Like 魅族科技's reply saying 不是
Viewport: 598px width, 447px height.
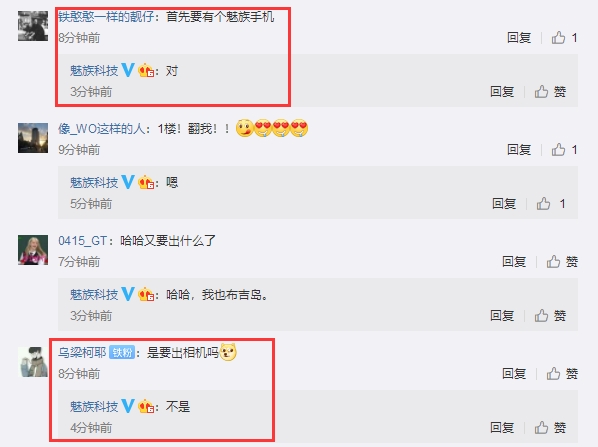pyautogui.click(x=550, y=428)
